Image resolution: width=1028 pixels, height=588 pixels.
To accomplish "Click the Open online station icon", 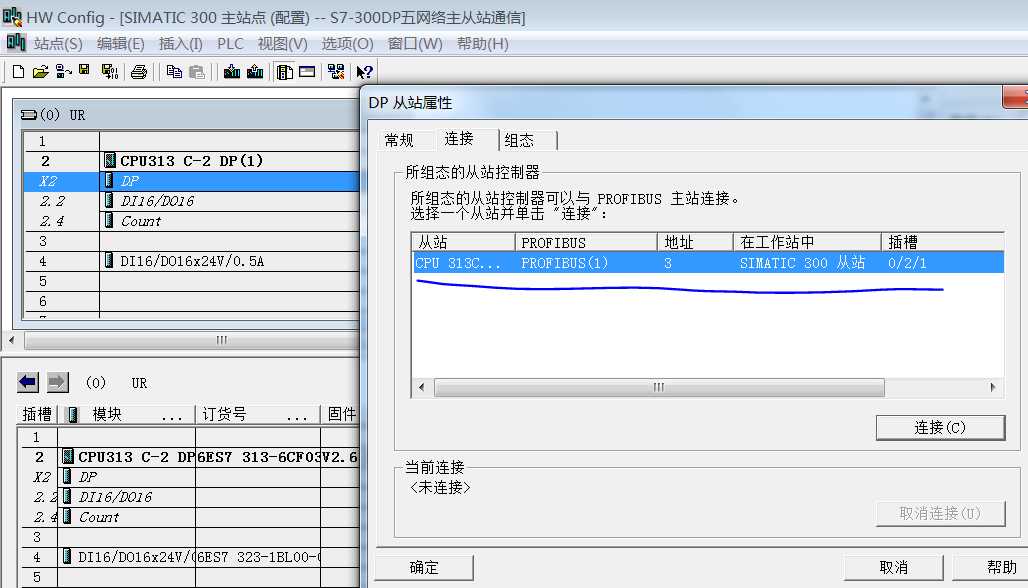I will (63, 71).
